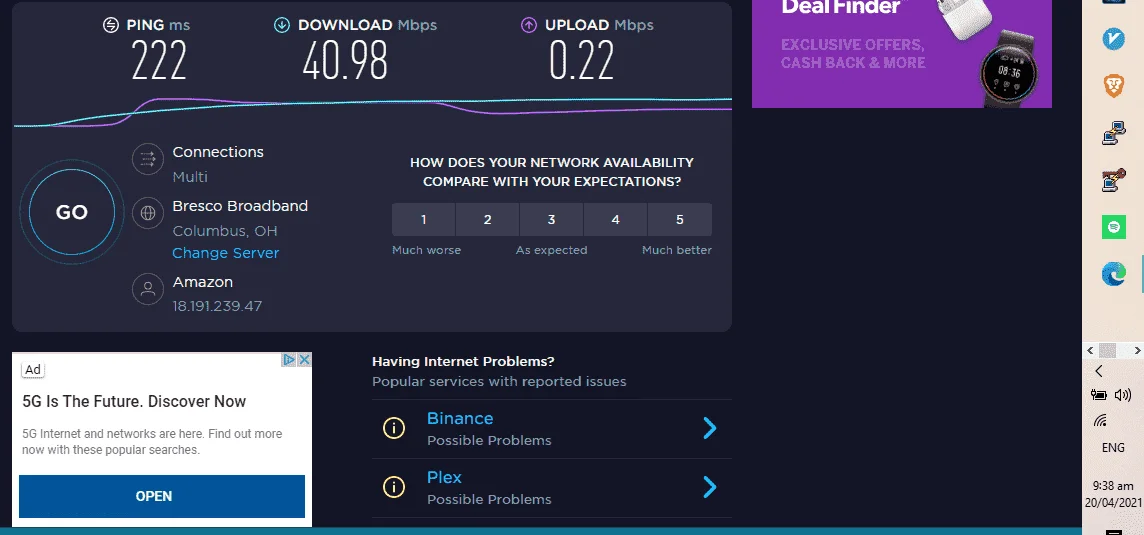Click the upload arrow icon
This screenshot has height=535, width=1144.
click(529, 26)
